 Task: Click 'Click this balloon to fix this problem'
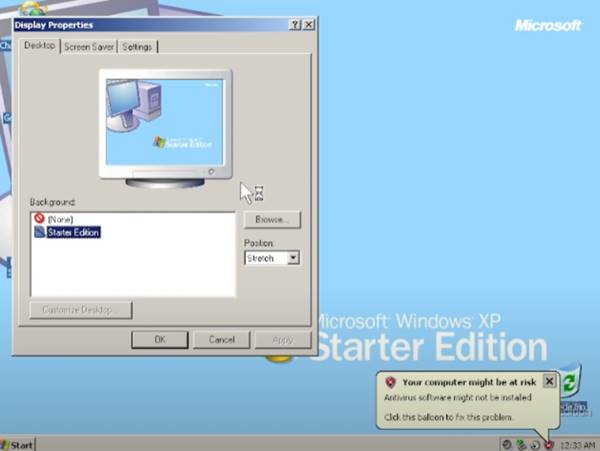(448, 417)
